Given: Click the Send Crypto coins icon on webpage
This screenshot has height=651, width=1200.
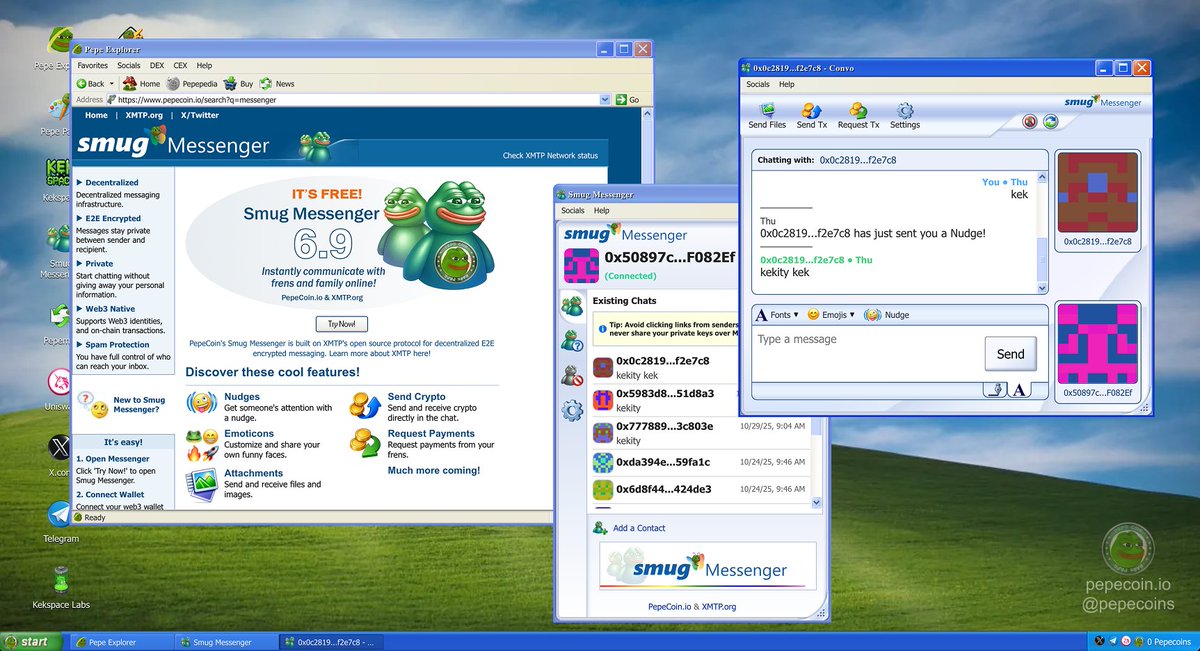Looking at the screenshot, I should click(x=363, y=404).
